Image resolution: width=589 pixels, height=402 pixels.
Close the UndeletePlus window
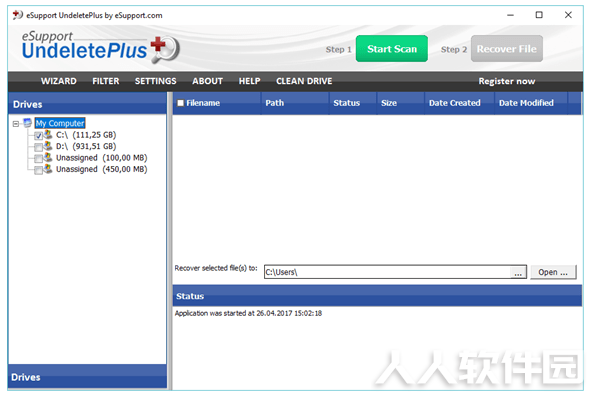pos(568,15)
